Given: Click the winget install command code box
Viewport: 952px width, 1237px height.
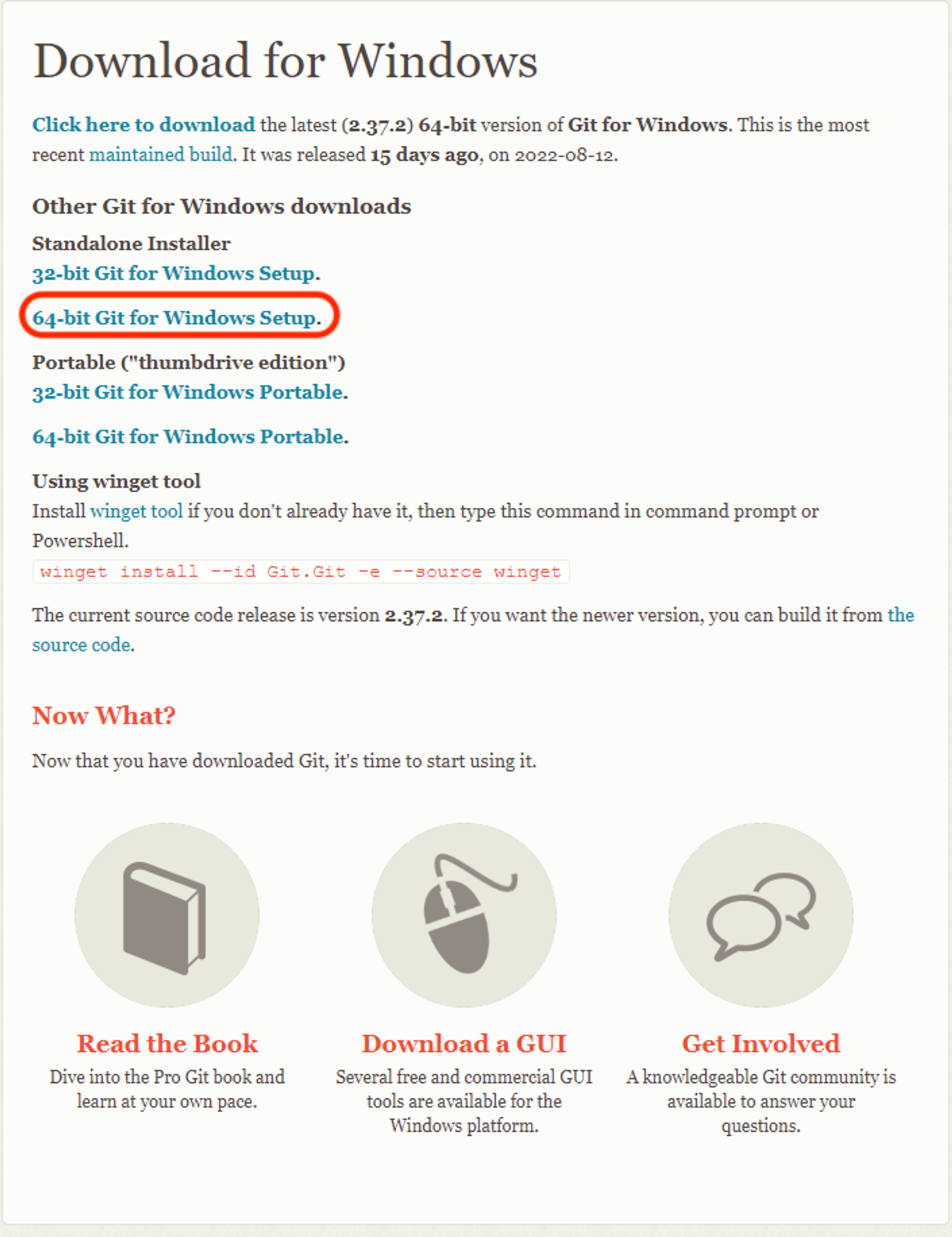Looking at the screenshot, I should click(301, 572).
